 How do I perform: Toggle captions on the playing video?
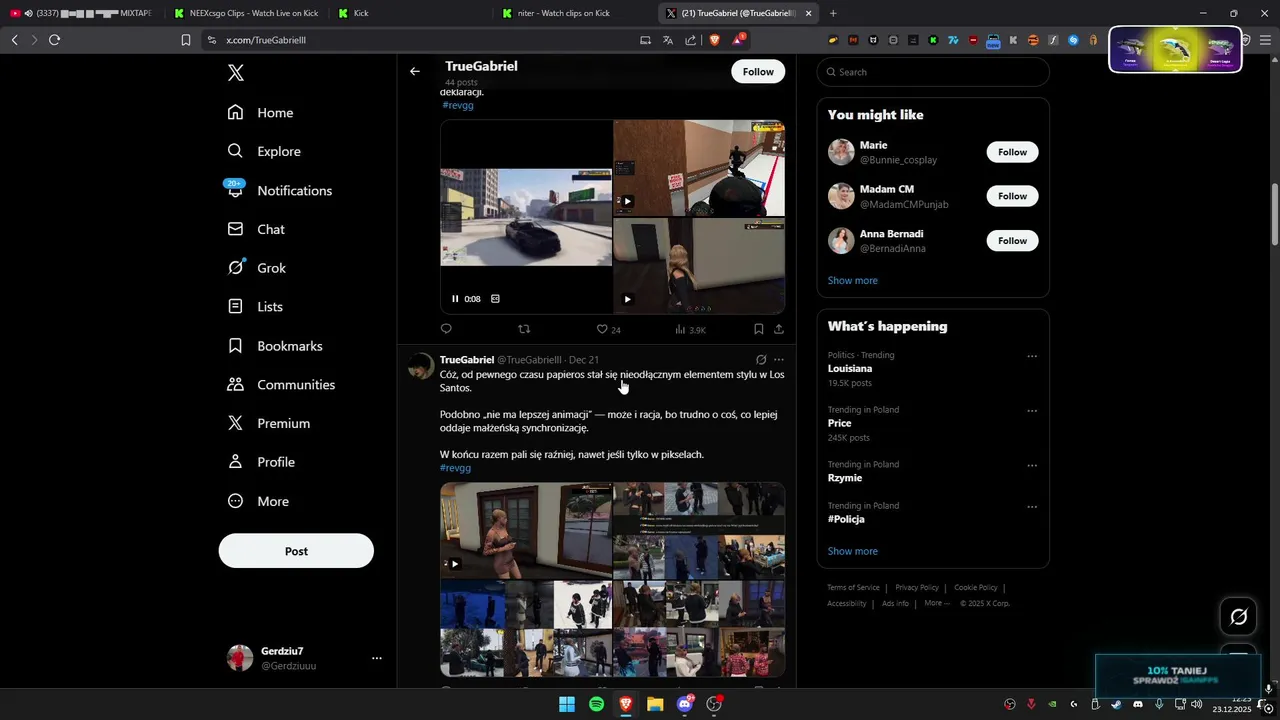[x=495, y=299]
